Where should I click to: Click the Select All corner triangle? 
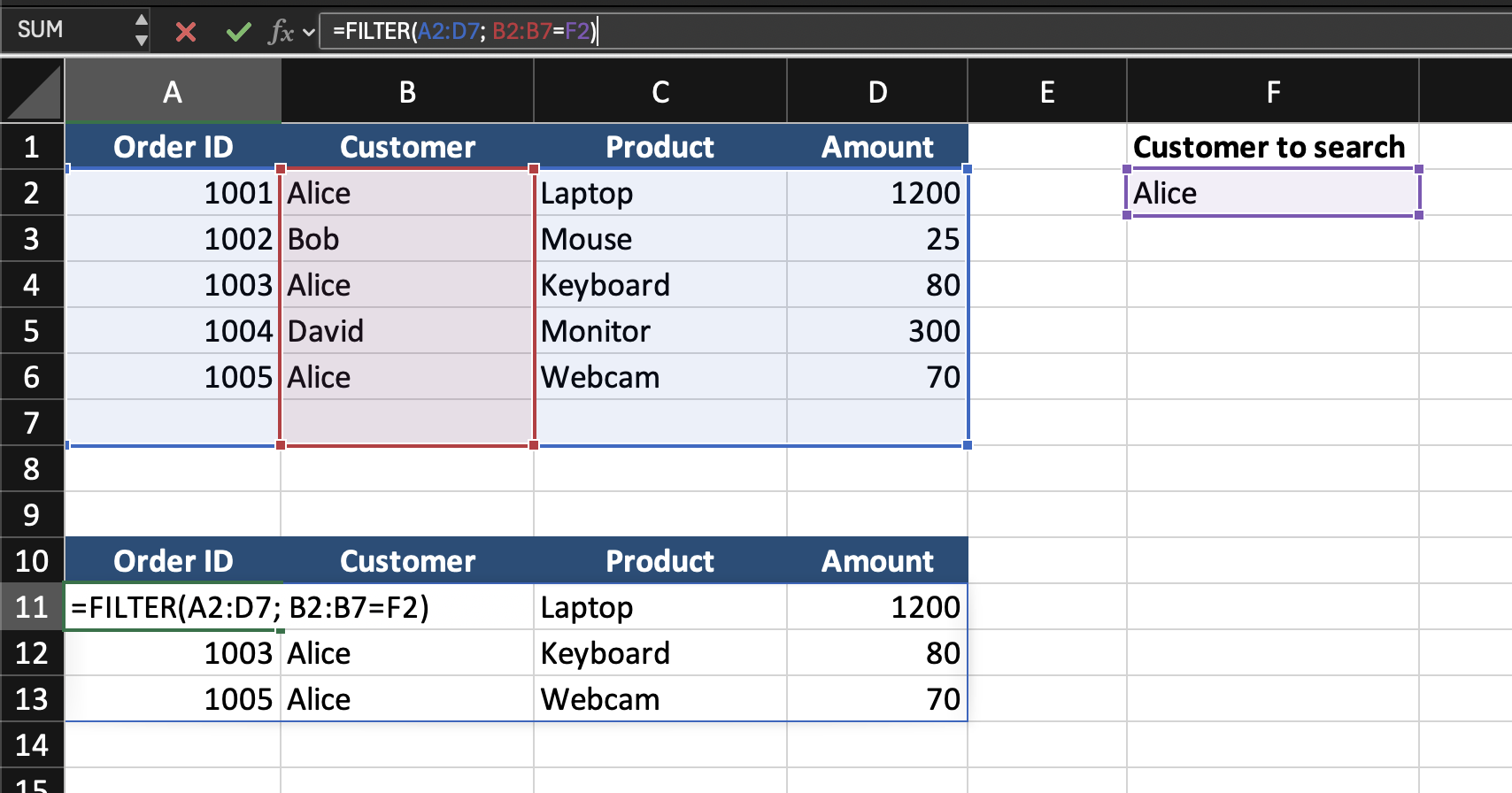pos(33,92)
